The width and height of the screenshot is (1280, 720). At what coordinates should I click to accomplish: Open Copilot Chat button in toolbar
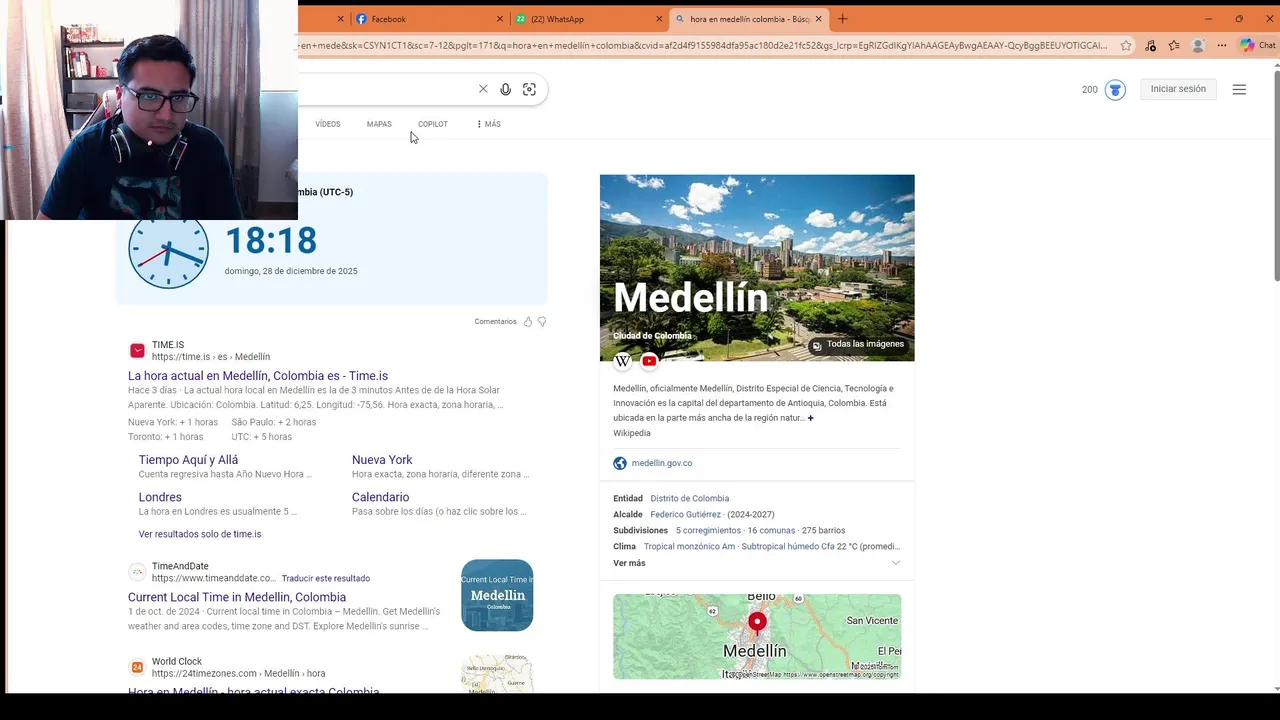(1257, 45)
